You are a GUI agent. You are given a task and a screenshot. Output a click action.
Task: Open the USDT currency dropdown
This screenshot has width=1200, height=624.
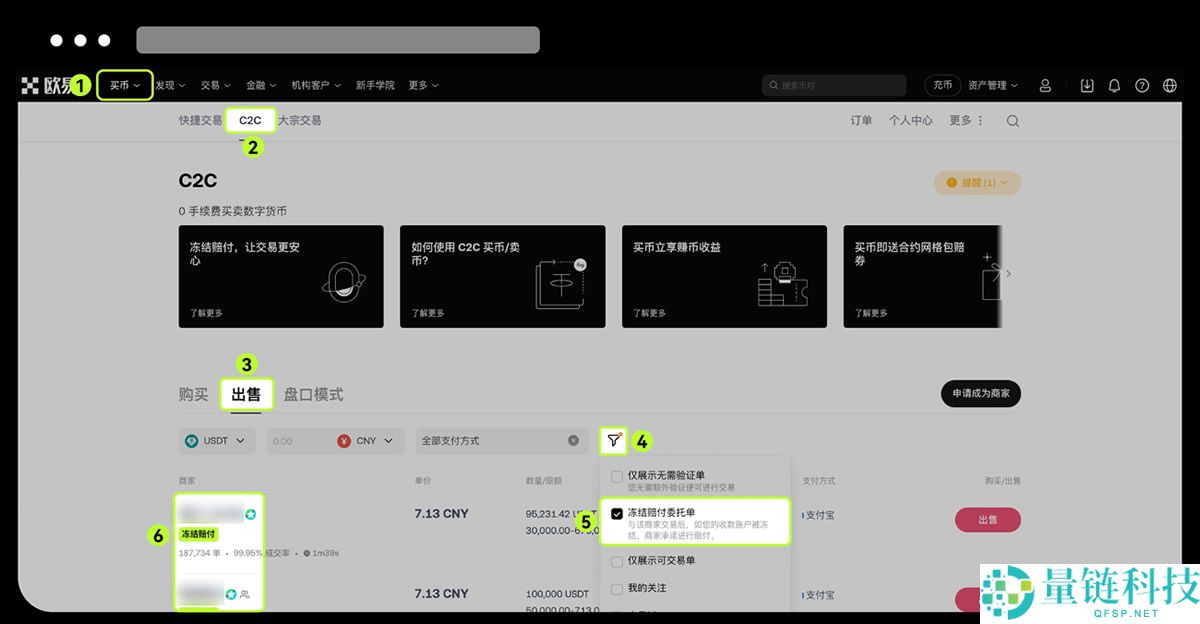[x=217, y=440]
